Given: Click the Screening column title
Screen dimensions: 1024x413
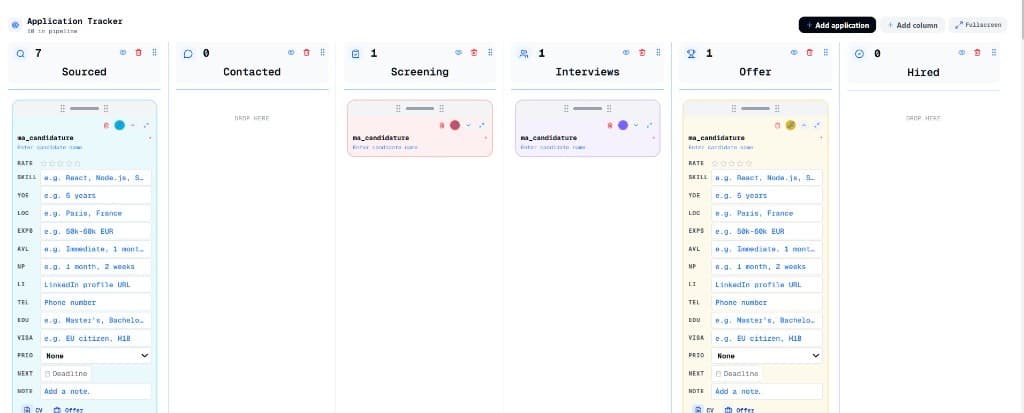Looking at the screenshot, I should 419,72.
